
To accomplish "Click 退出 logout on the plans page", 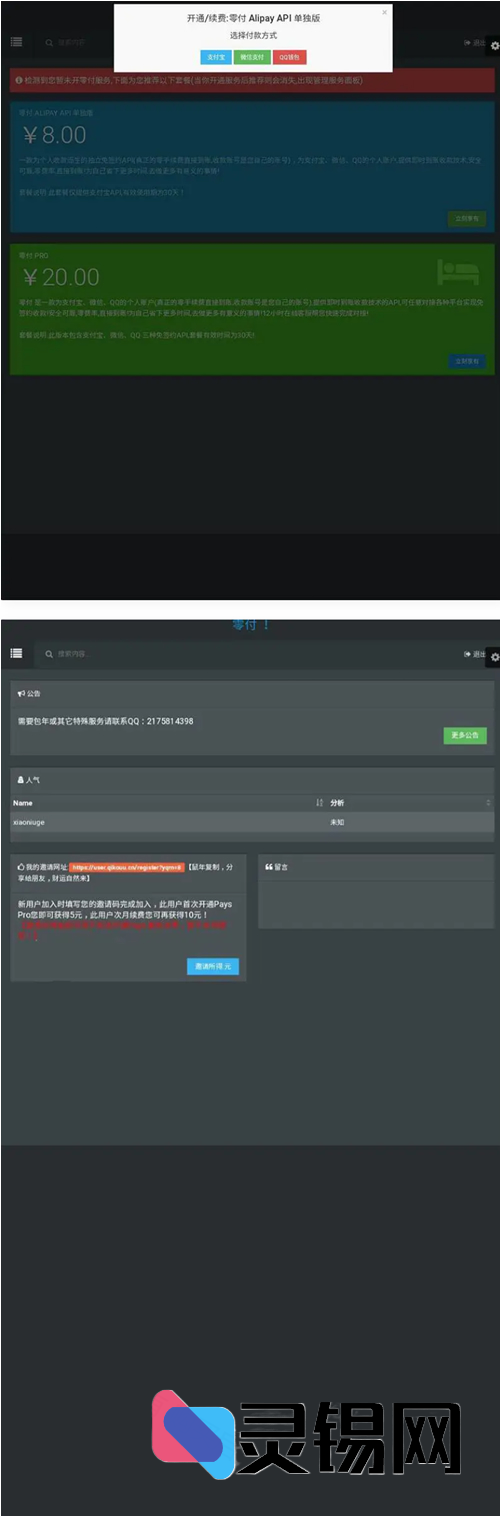I will point(475,43).
